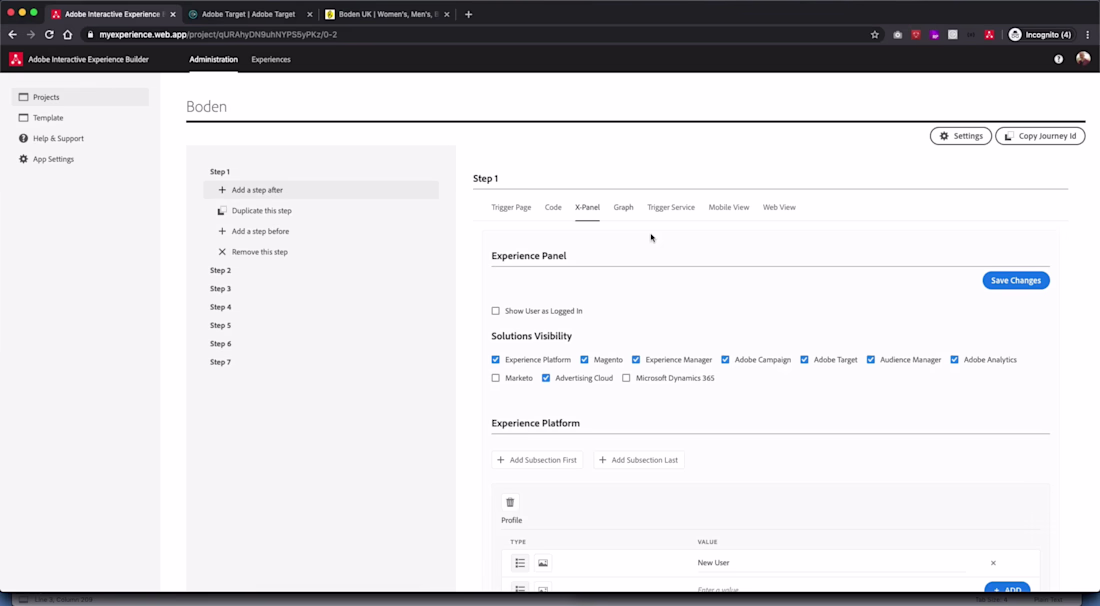Screen dimensions: 1100x606
Task: Click the Save Changes button
Action: click(1016, 281)
